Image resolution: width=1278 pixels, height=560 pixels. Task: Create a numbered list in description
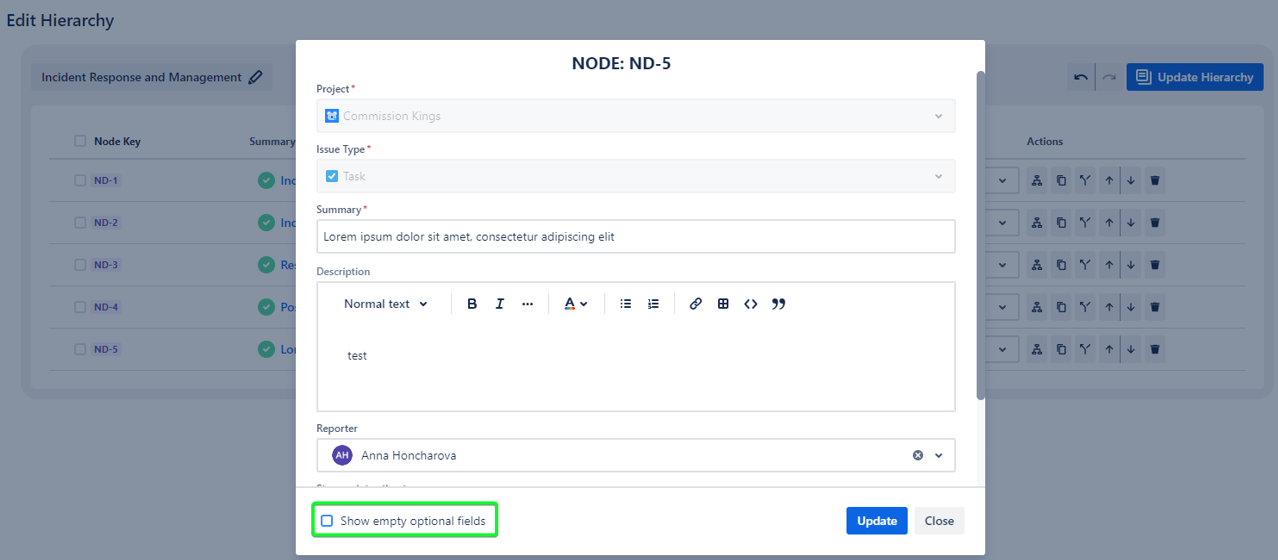click(653, 304)
